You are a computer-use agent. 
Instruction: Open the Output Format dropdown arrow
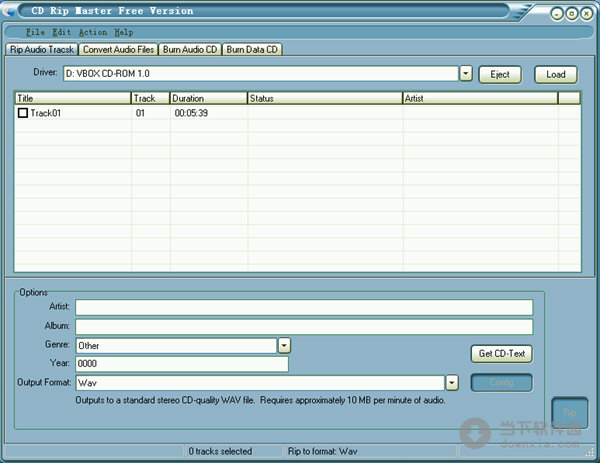click(x=452, y=382)
